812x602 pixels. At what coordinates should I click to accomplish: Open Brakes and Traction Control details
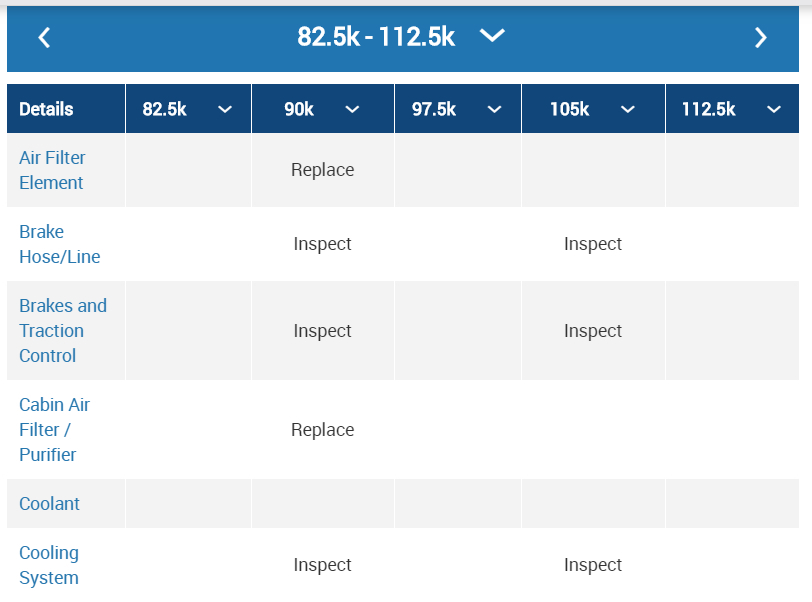tap(62, 330)
